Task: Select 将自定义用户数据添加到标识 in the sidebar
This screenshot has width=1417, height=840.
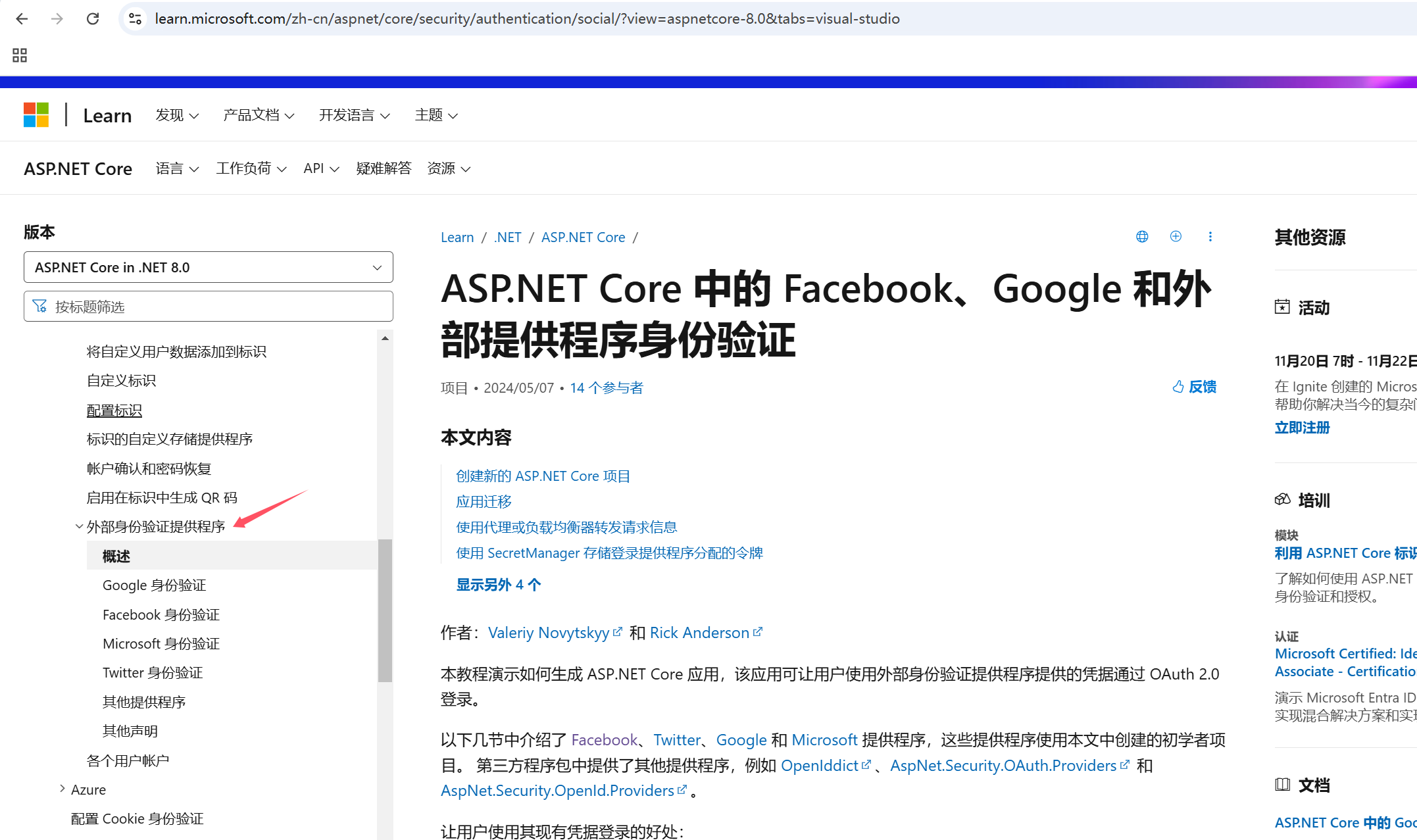Action: pos(176,352)
